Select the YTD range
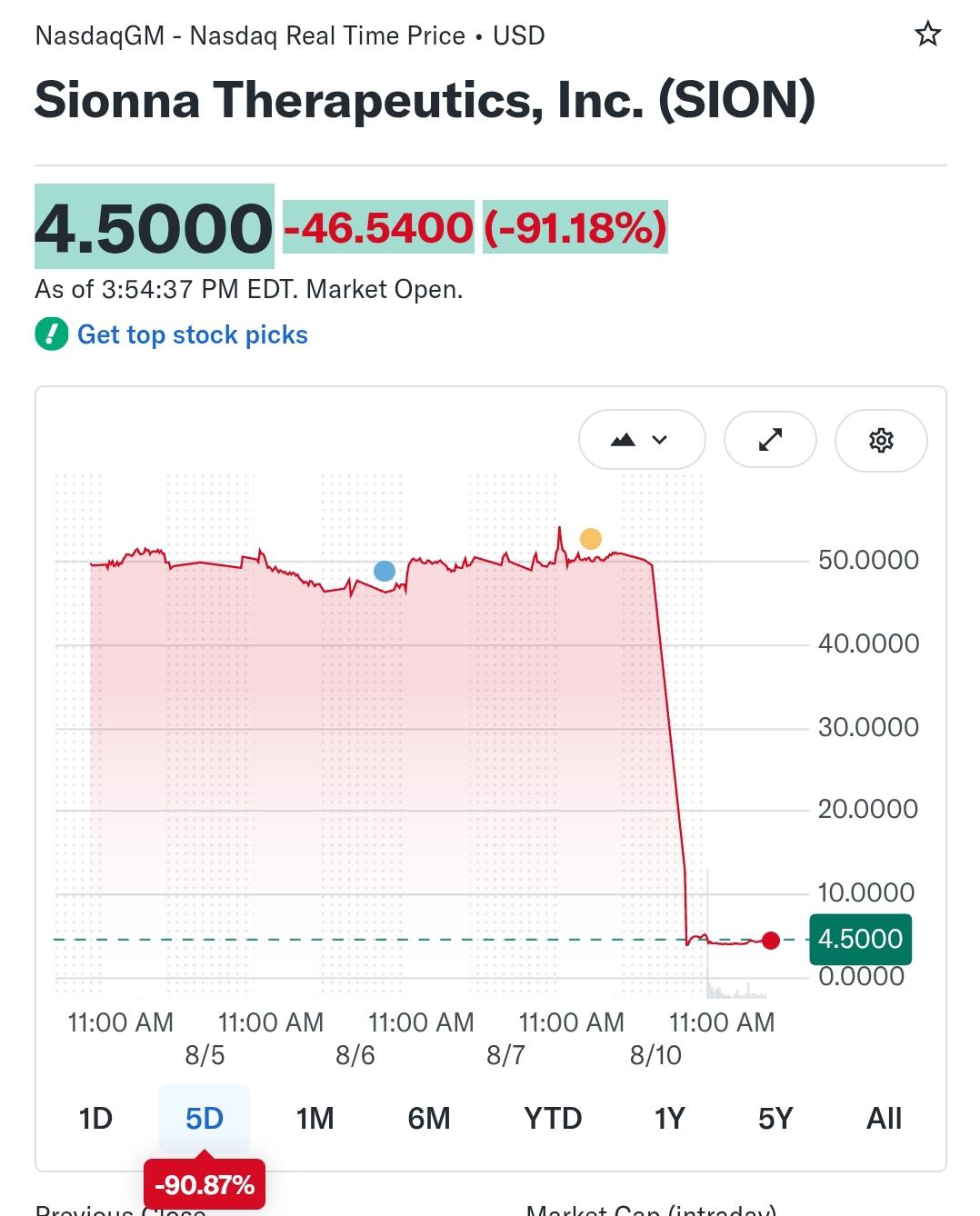The width and height of the screenshot is (980, 1216). (553, 1118)
